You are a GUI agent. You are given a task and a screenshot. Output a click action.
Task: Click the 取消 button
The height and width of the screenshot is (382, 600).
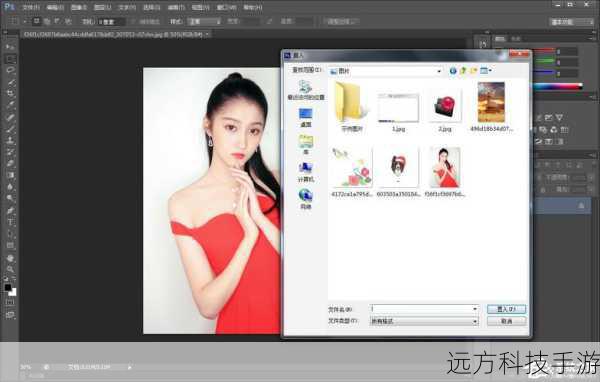point(506,321)
